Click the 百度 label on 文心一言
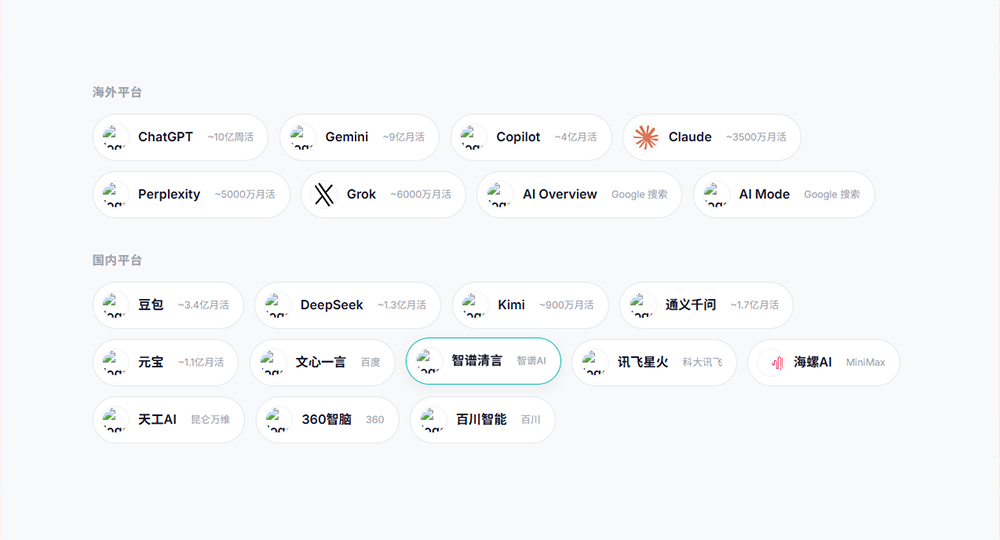1000x540 pixels. click(371, 362)
